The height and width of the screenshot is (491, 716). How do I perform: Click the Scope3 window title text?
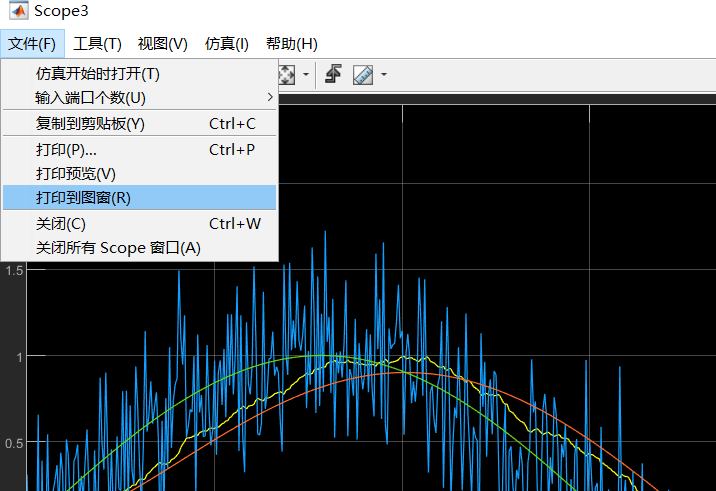pyautogui.click(x=61, y=11)
